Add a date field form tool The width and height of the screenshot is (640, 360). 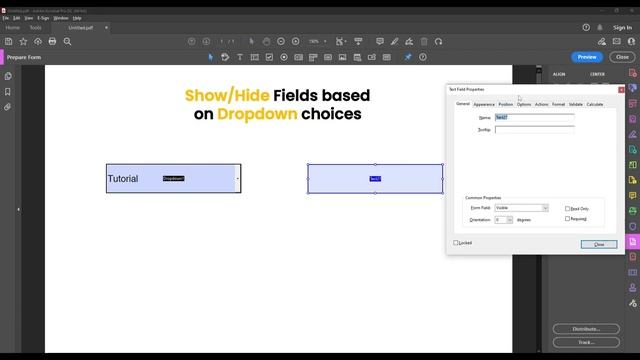[x=357, y=57]
